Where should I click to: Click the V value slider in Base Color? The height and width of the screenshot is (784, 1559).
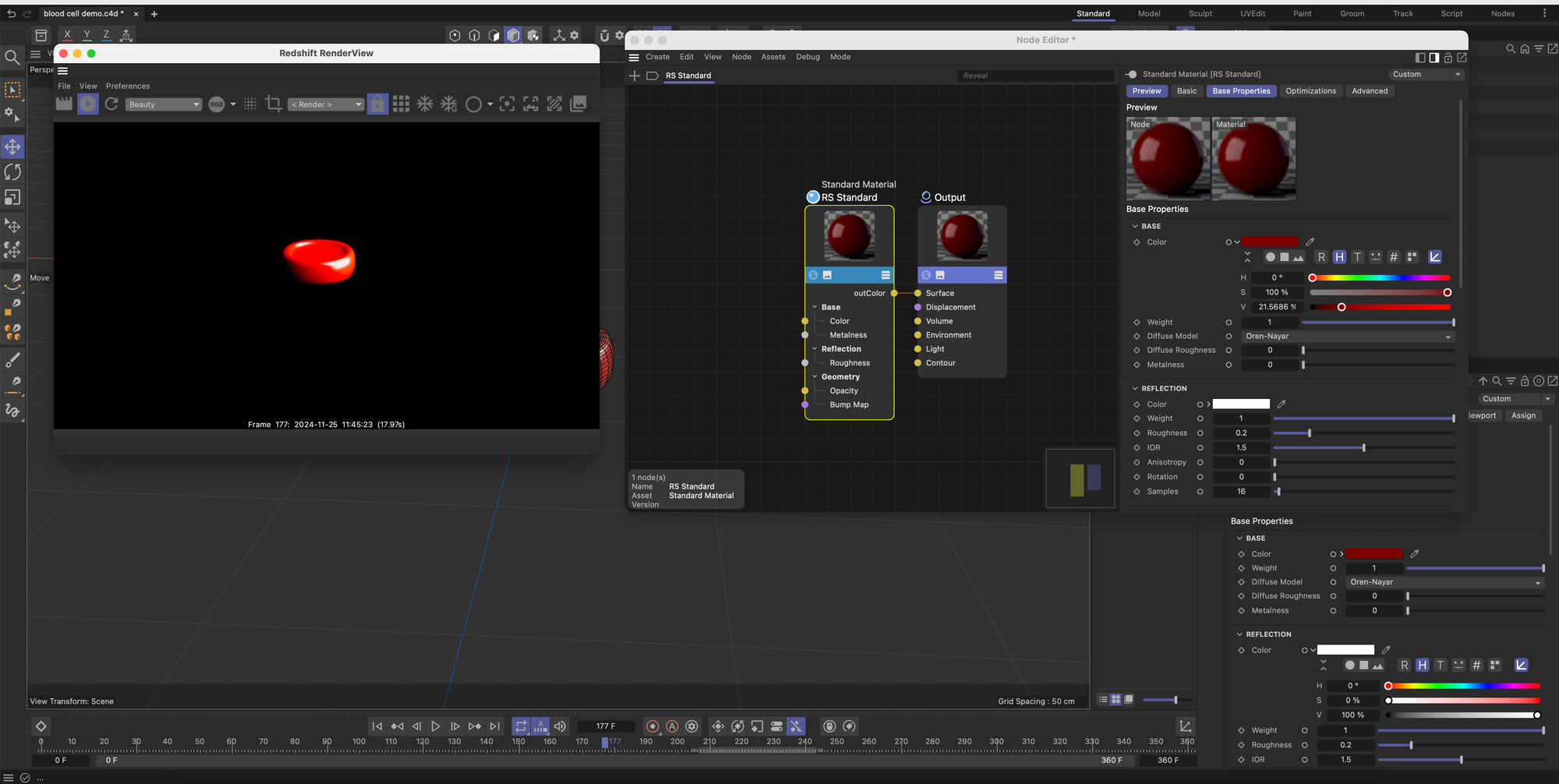point(1380,307)
